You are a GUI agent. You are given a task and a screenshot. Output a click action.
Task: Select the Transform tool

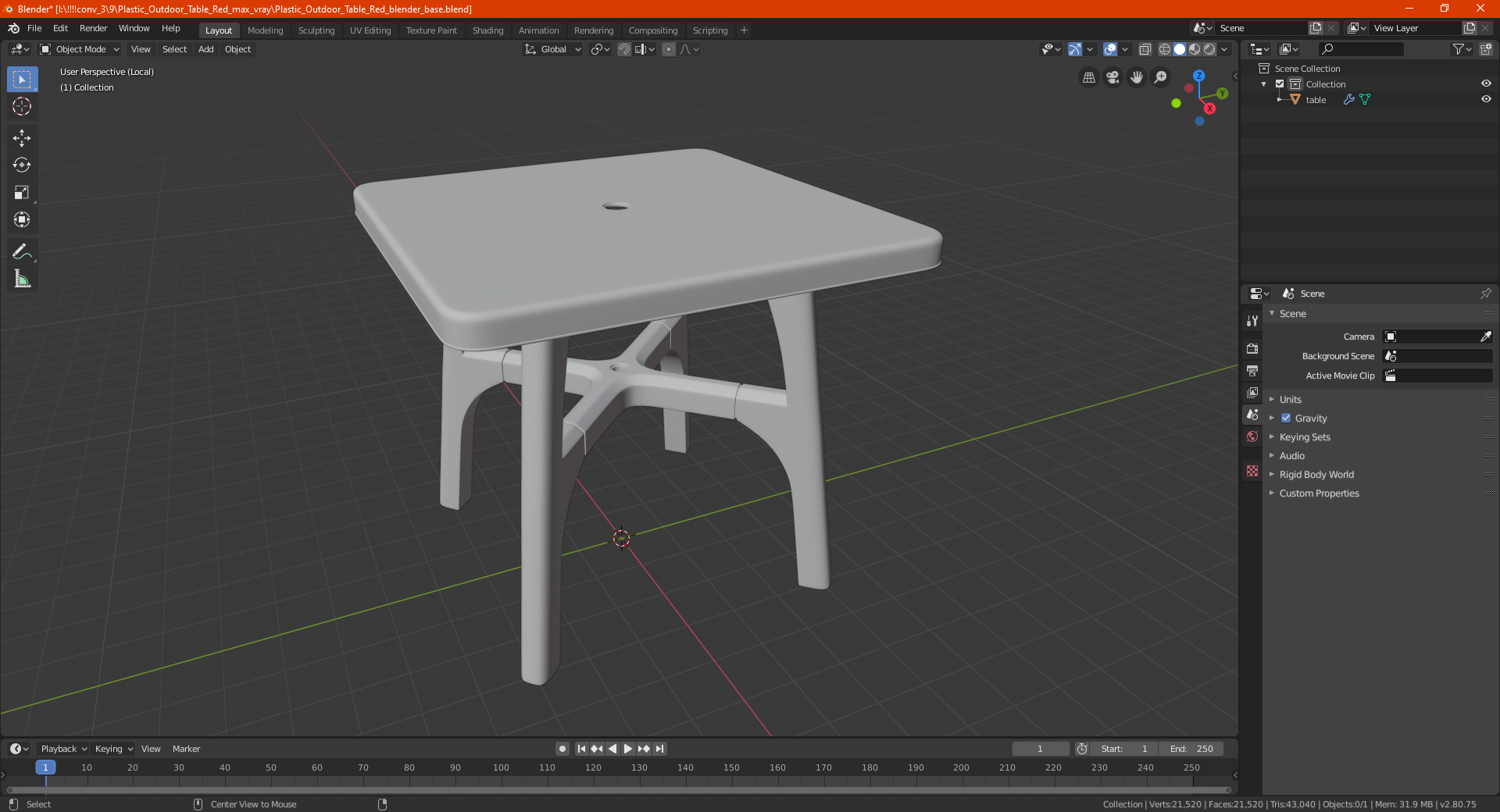pyautogui.click(x=22, y=220)
